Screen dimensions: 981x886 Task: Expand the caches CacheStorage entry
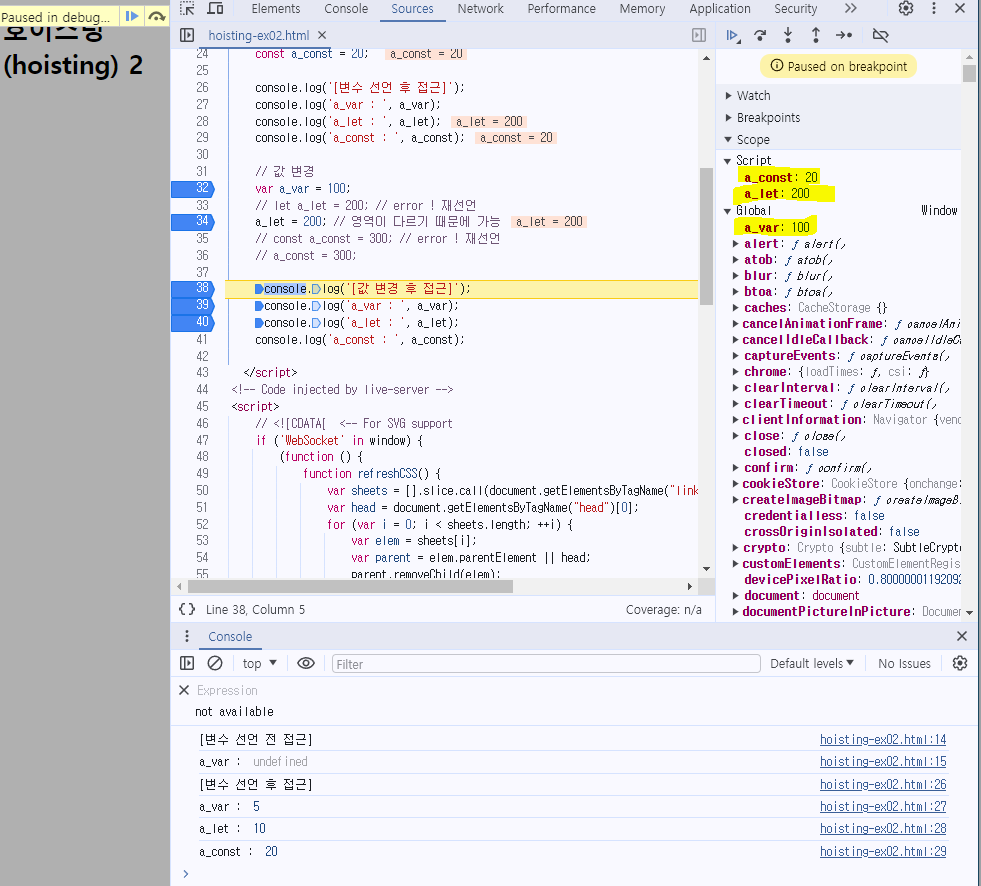tap(736, 308)
